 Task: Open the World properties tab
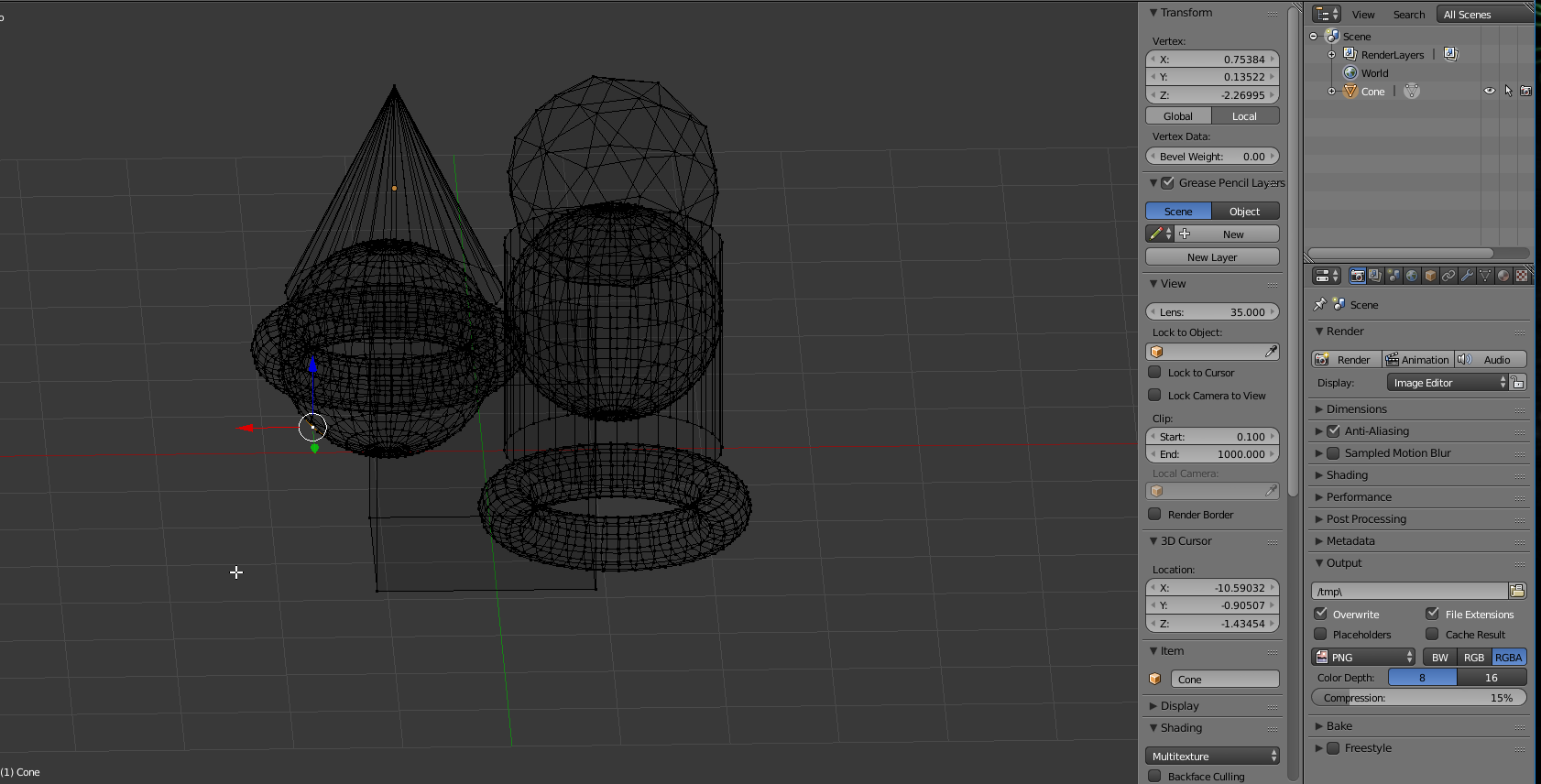coord(1412,276)
